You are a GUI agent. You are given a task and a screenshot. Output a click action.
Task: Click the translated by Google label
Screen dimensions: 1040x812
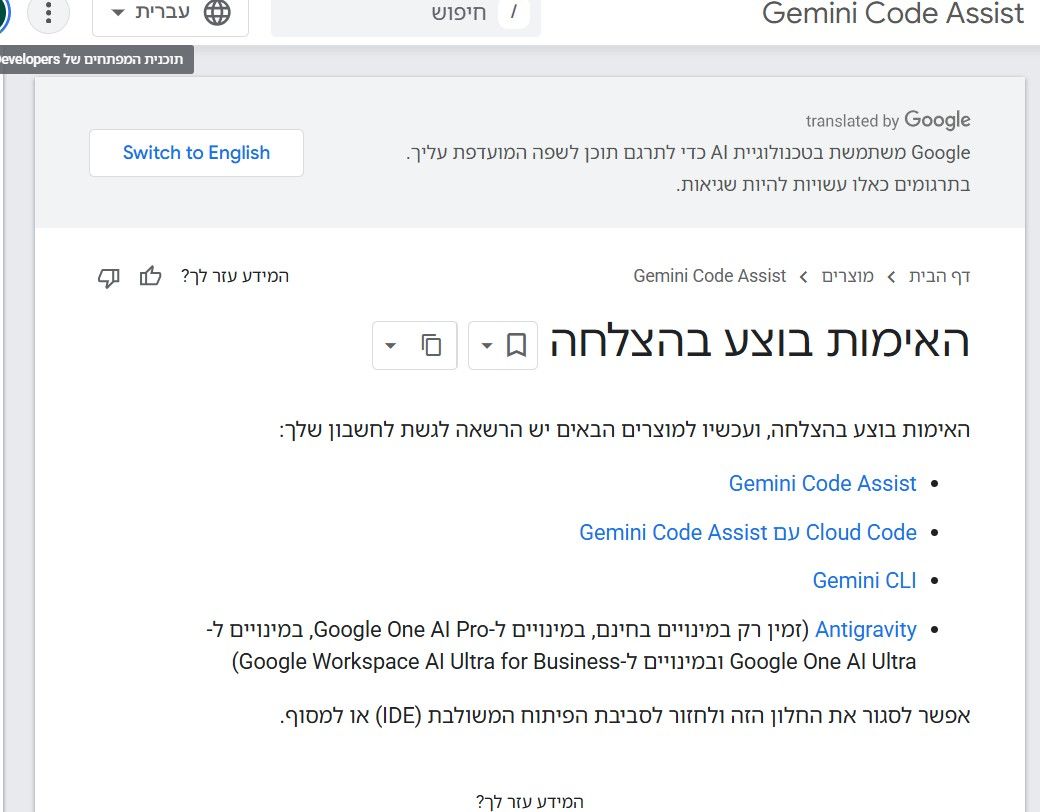pyautogui.click(x=888, y=120)
